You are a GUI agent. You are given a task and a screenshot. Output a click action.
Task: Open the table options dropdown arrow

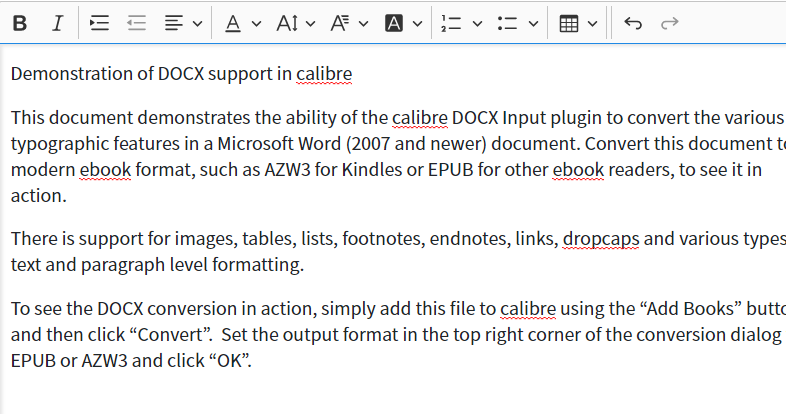pos(593,24)
